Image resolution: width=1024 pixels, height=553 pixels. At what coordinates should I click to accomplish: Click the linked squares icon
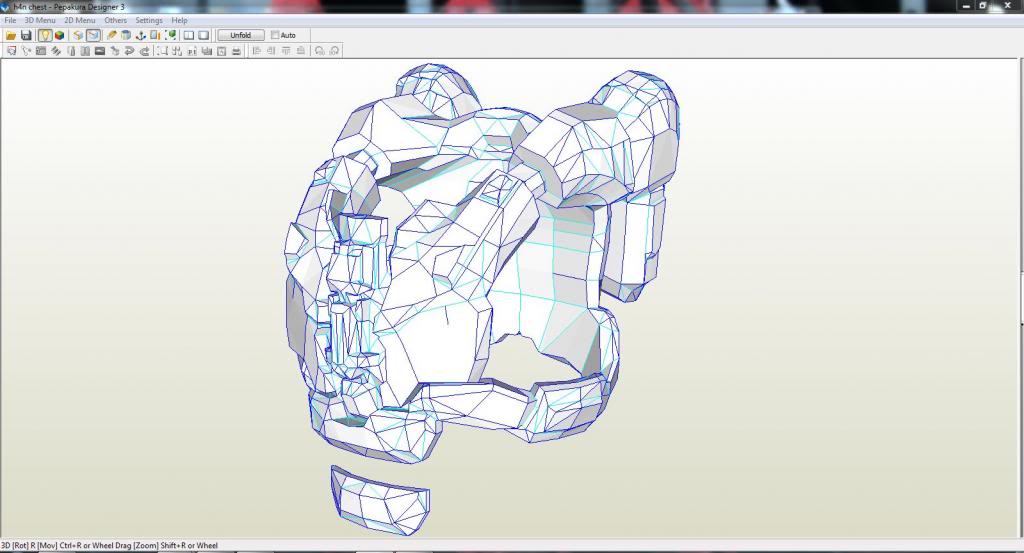(x=177, y=51)
